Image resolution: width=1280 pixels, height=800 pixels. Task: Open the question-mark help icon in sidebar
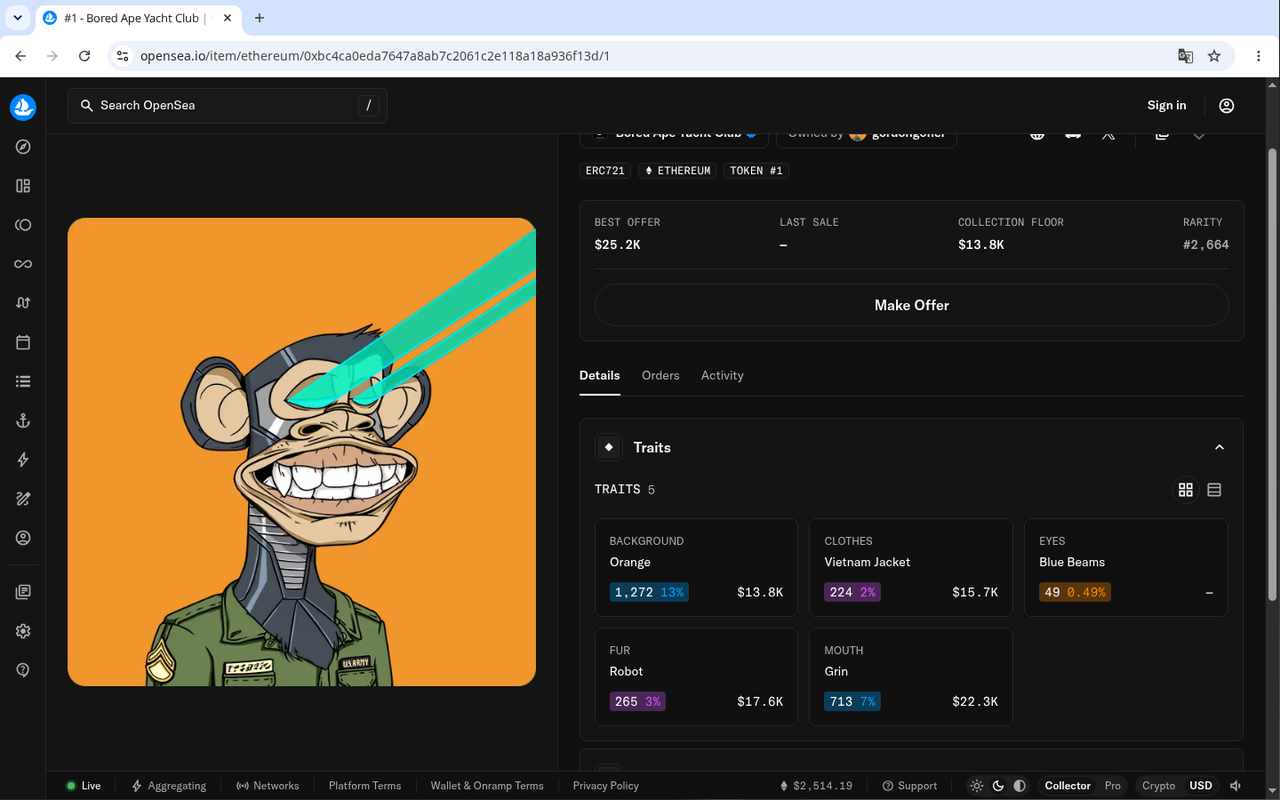click(23, 670)
